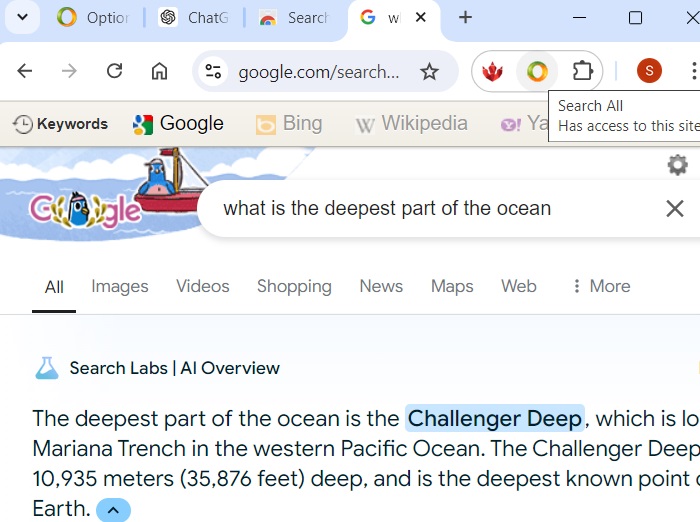Go forward to the next page
This screenshot has width=700, height=522.
[69, 71]
